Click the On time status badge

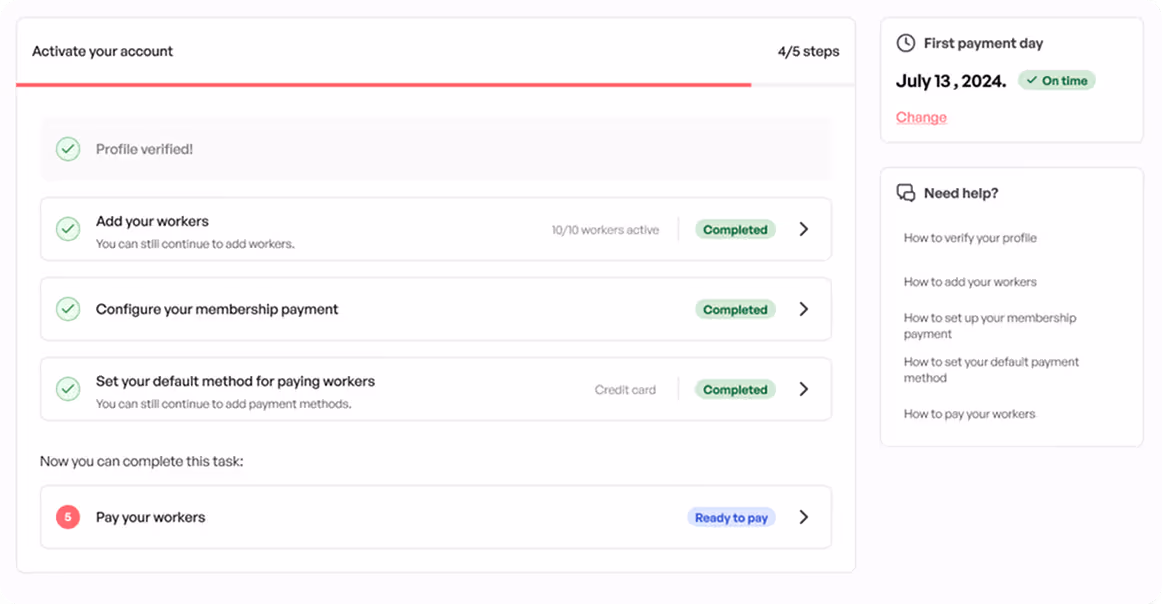tap(1057, 80)
